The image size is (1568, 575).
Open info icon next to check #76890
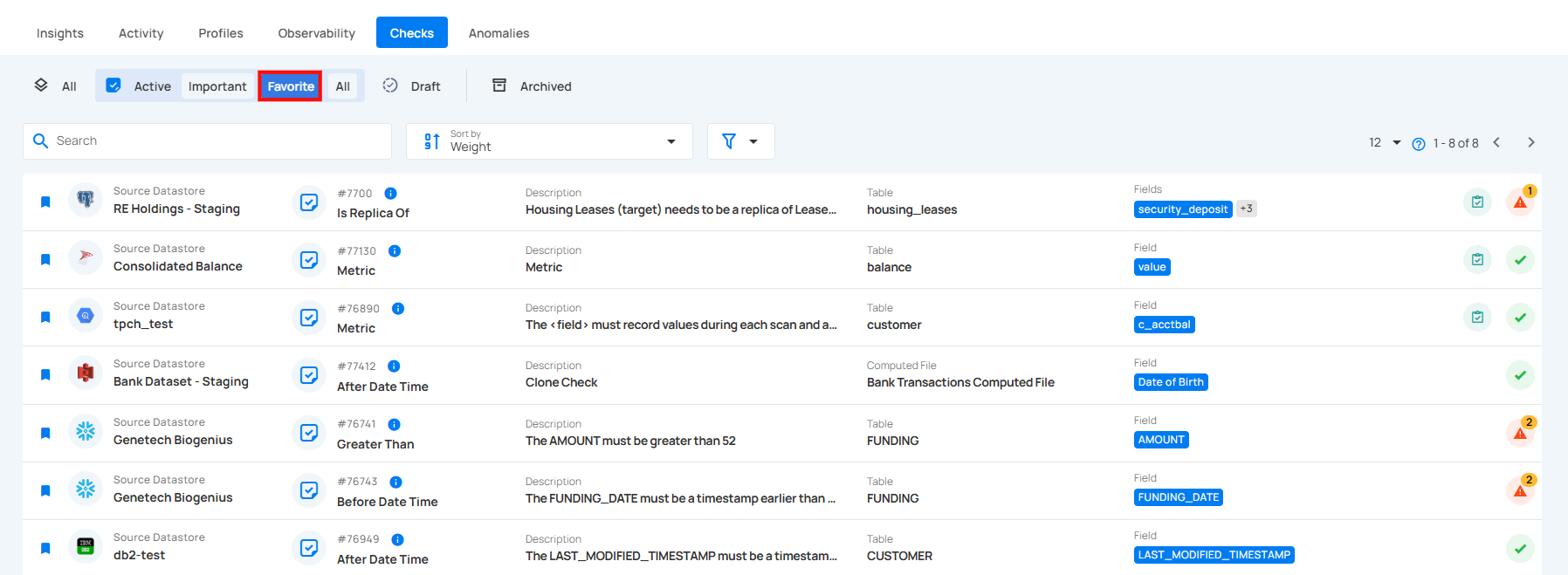[x=398, y=309]
